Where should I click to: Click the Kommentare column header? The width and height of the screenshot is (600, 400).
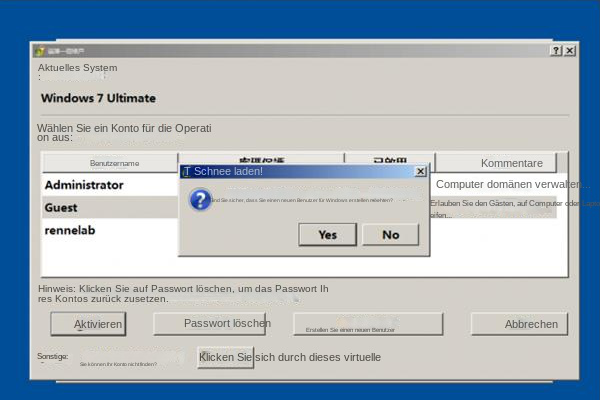[496, 163]
